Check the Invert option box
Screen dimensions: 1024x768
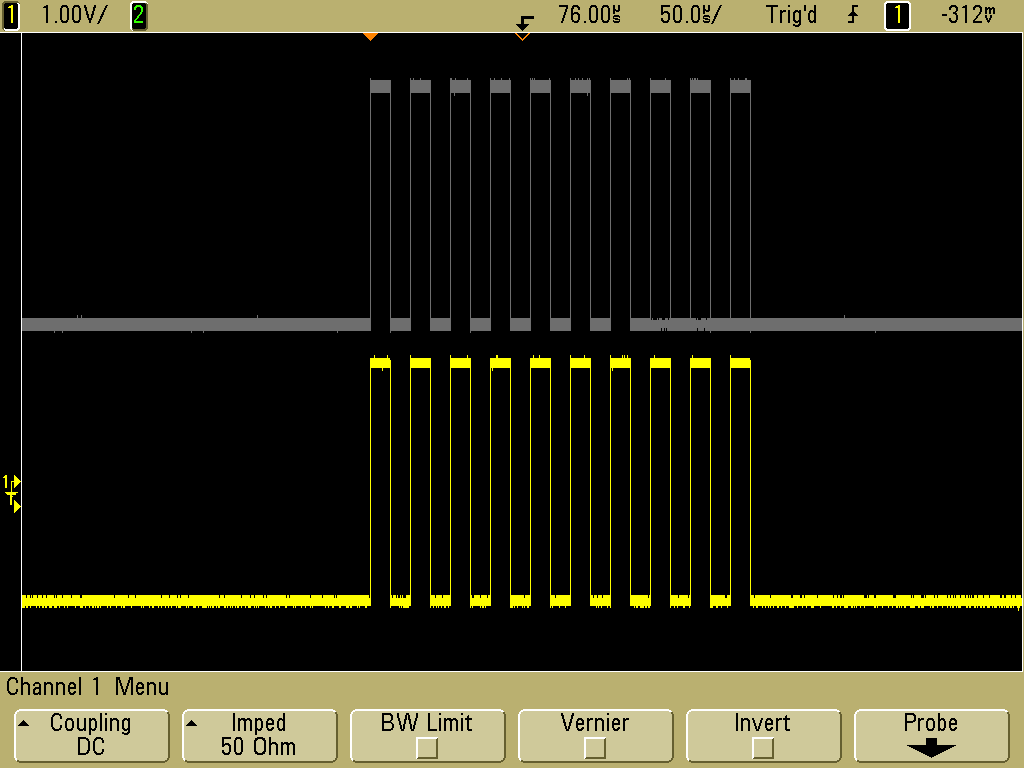coord(762,746)
